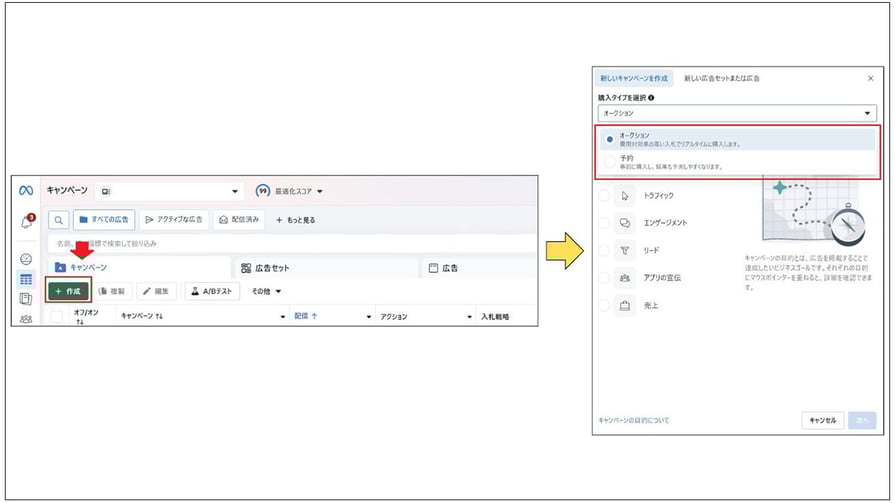Open the ad account selector dropdown
895x503 pixels.
[x=170, y=190]
